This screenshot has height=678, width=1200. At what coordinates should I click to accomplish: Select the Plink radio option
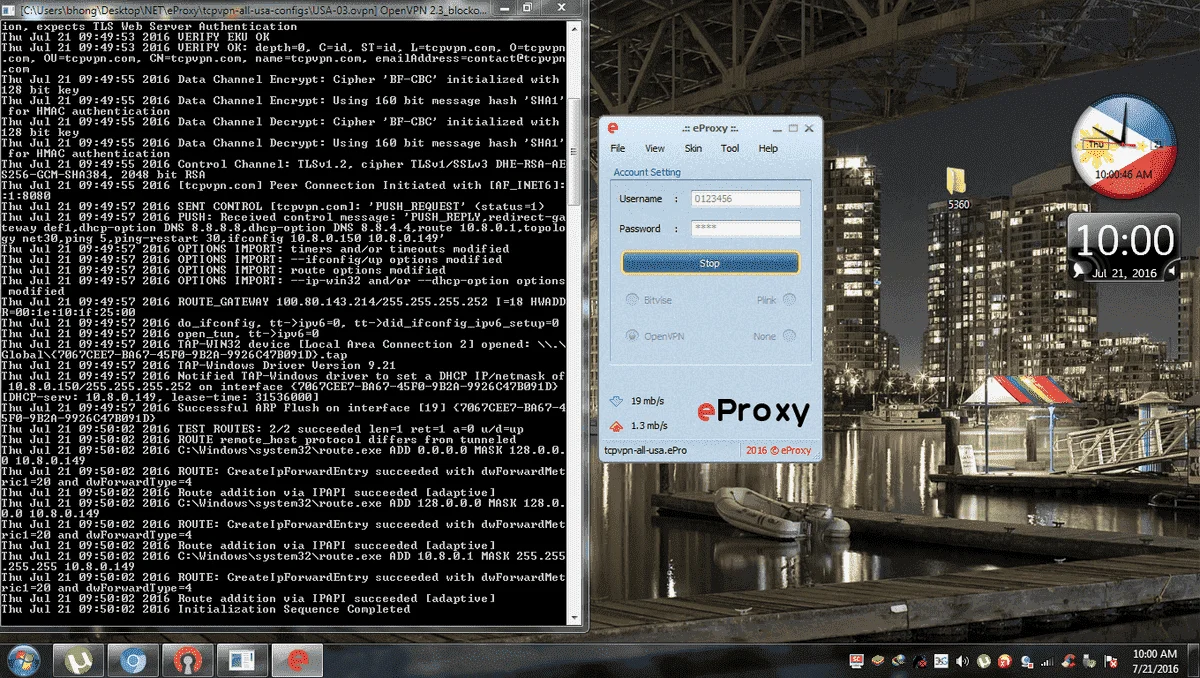coord(775,299)
